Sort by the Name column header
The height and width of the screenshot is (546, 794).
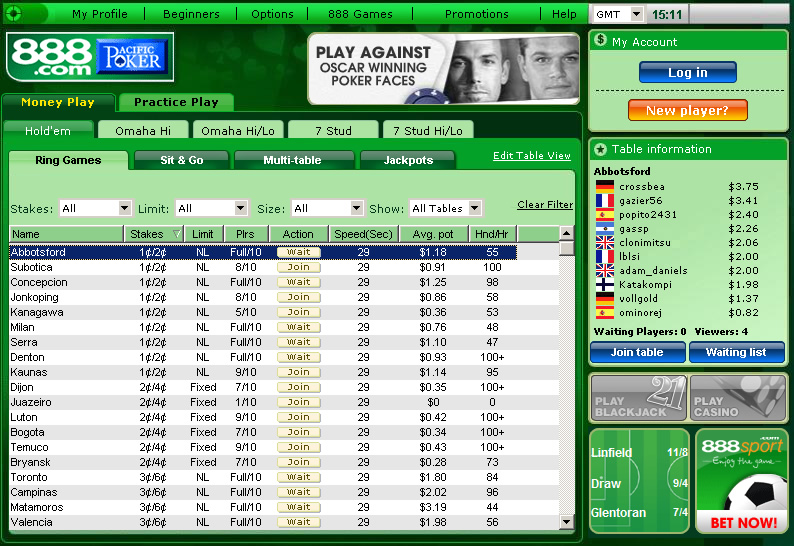66,234
